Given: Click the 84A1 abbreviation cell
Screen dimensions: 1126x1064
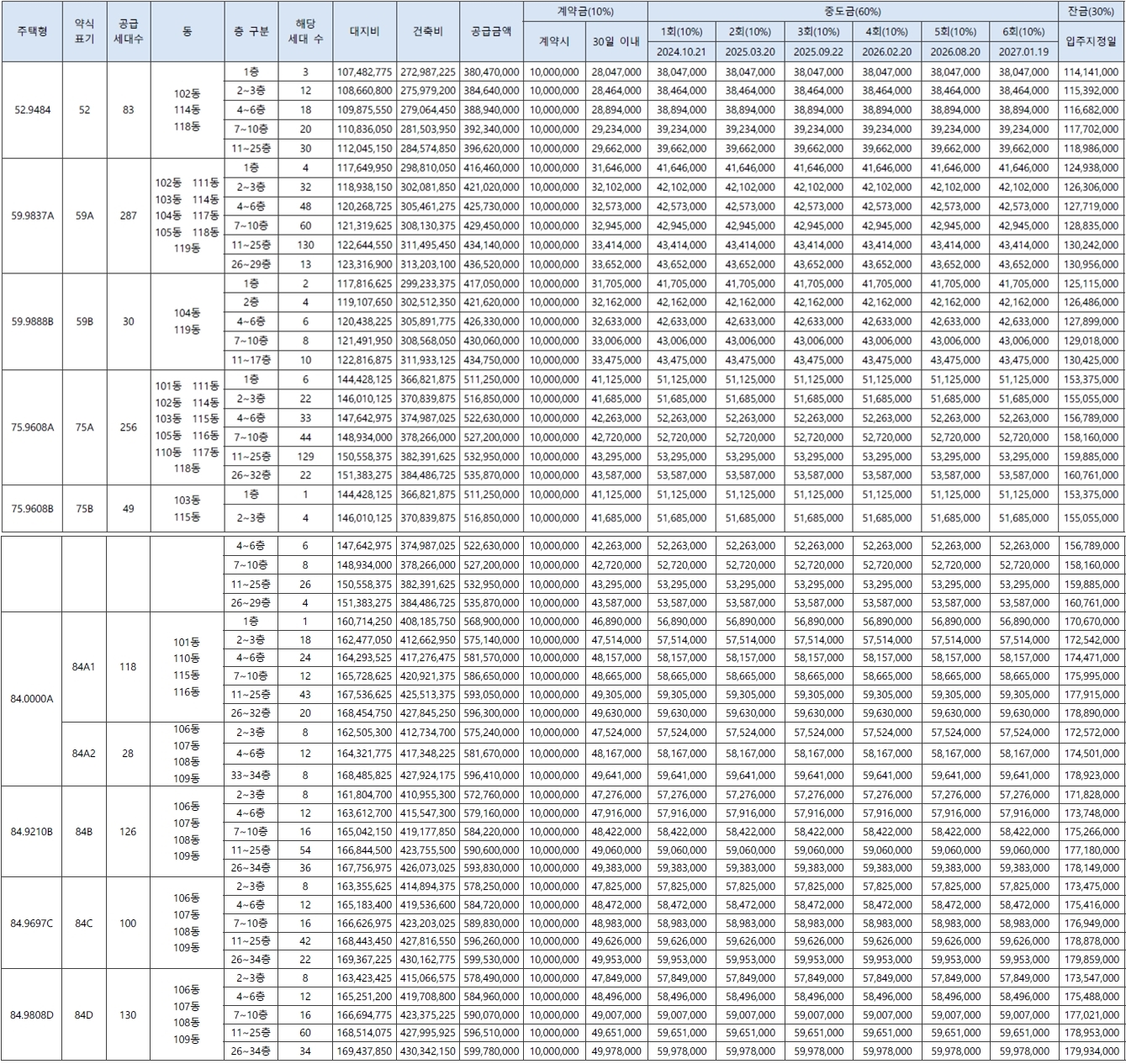Looking at the screenshot, I should [84, 666].
